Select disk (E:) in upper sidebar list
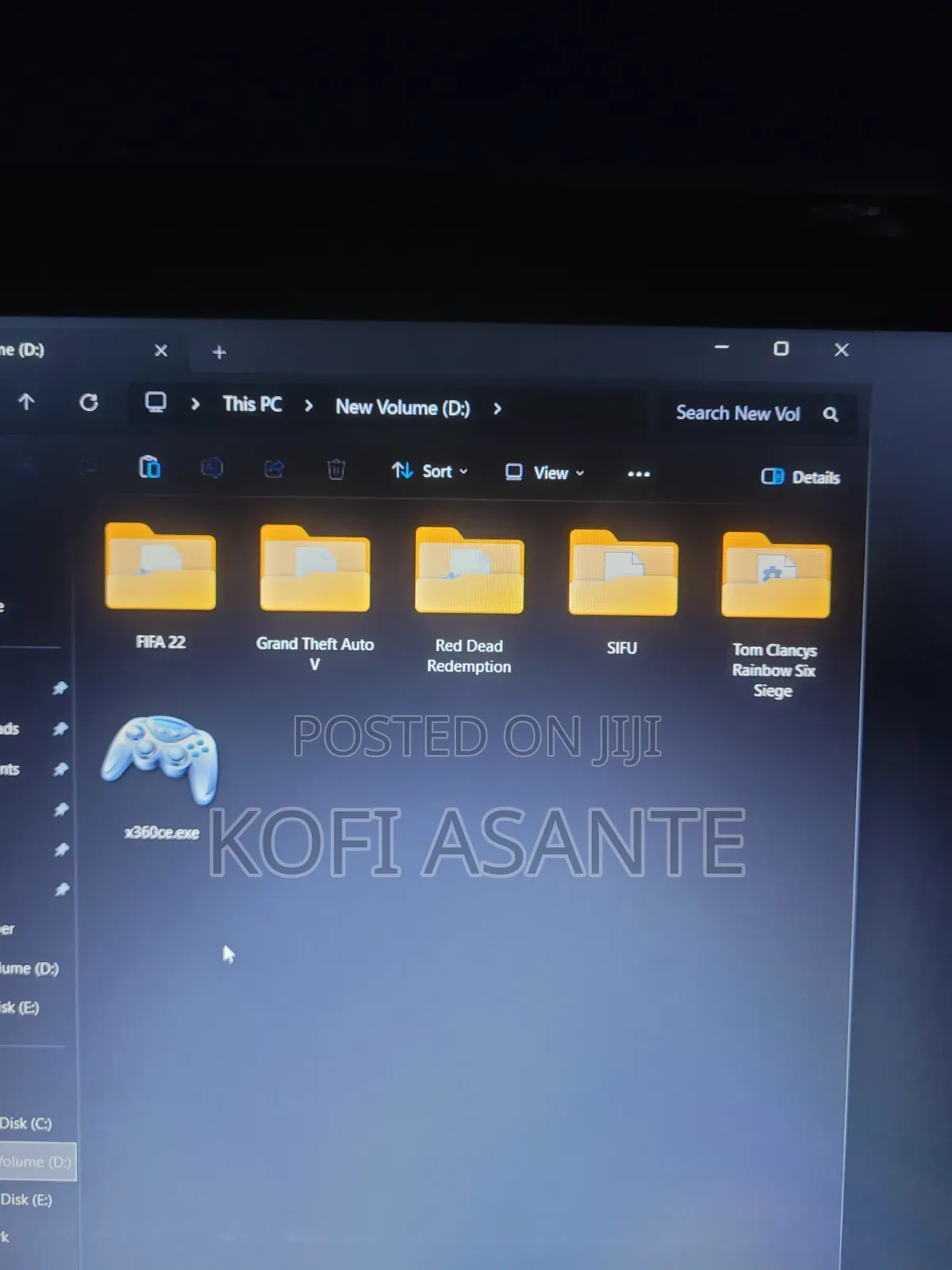Viewport: 952px width, 1270px height. coord(20,1007)
